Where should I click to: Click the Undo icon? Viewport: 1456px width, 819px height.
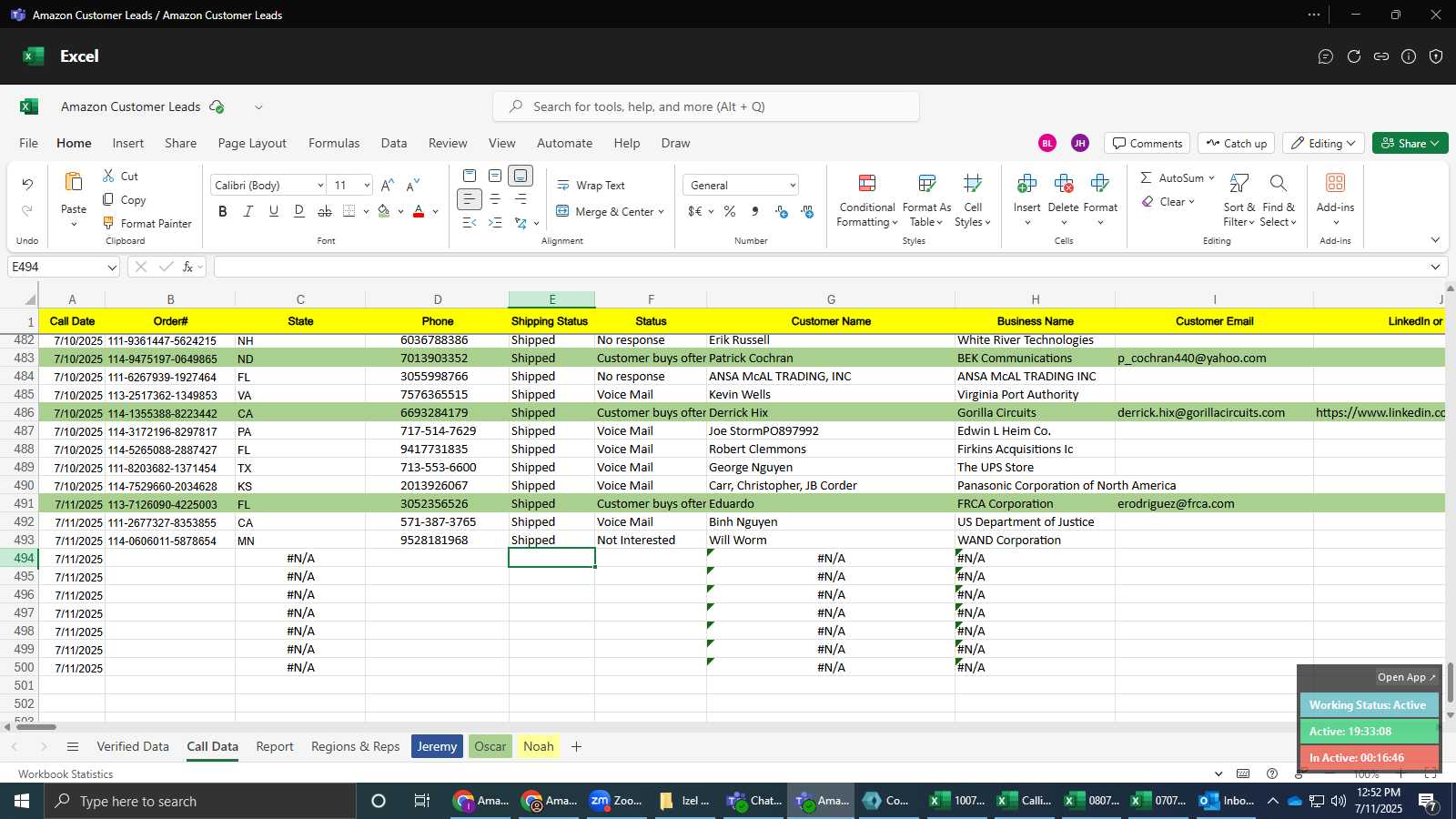click(27, 185)
